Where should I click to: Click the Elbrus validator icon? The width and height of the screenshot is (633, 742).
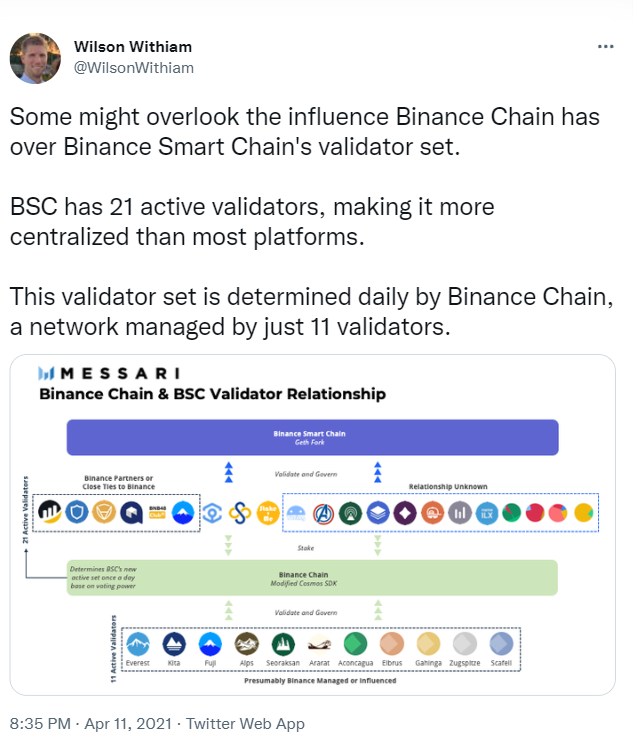pos(392,643)
